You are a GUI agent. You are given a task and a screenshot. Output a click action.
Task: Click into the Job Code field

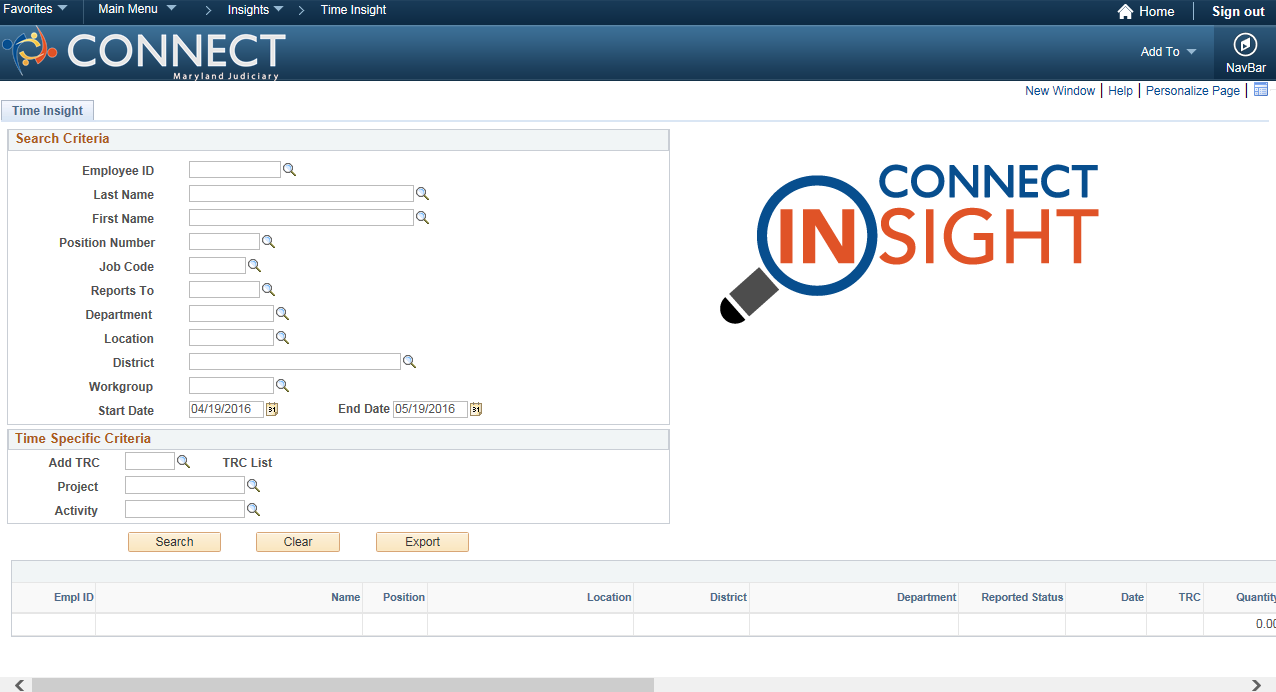[217, 266]
